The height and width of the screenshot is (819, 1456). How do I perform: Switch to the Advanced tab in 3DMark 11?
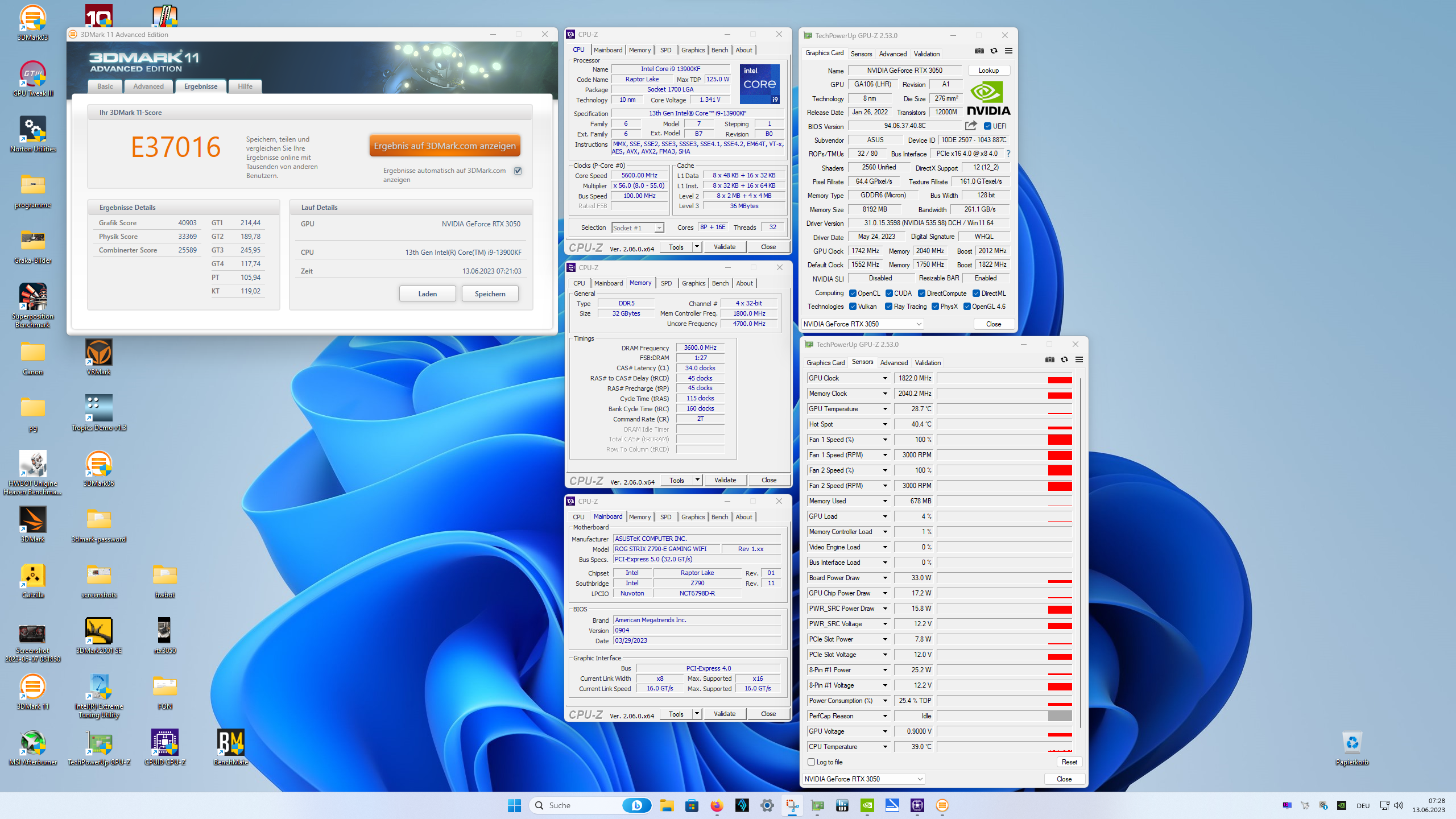click(148, 86)
